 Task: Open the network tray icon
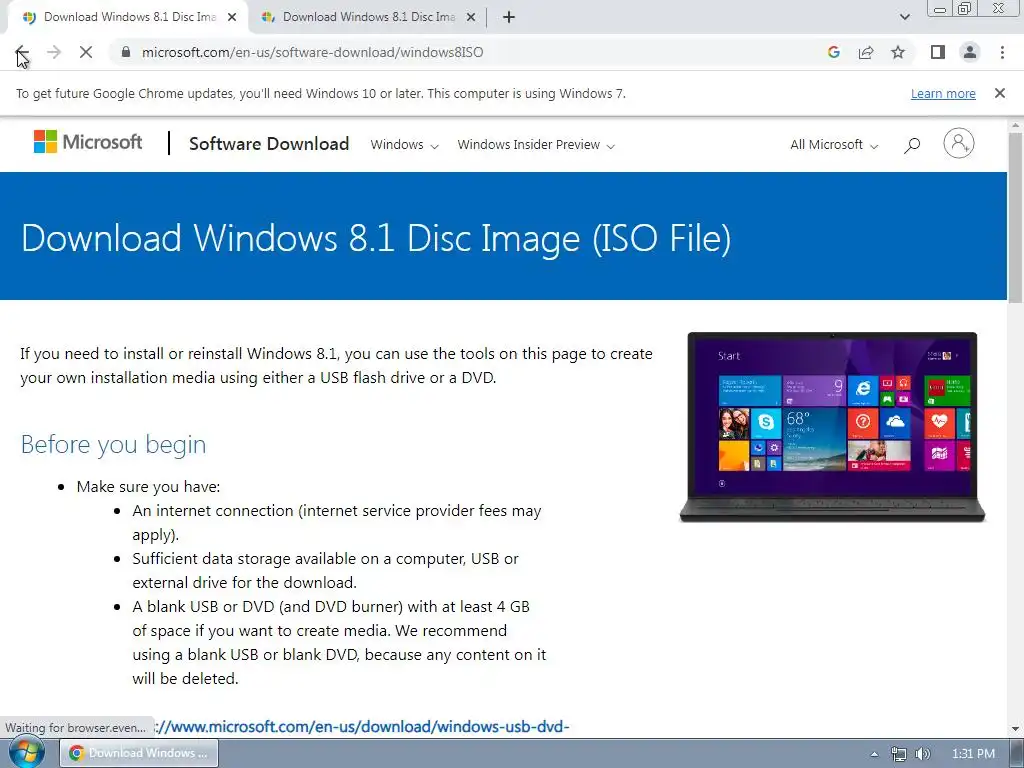899,754
